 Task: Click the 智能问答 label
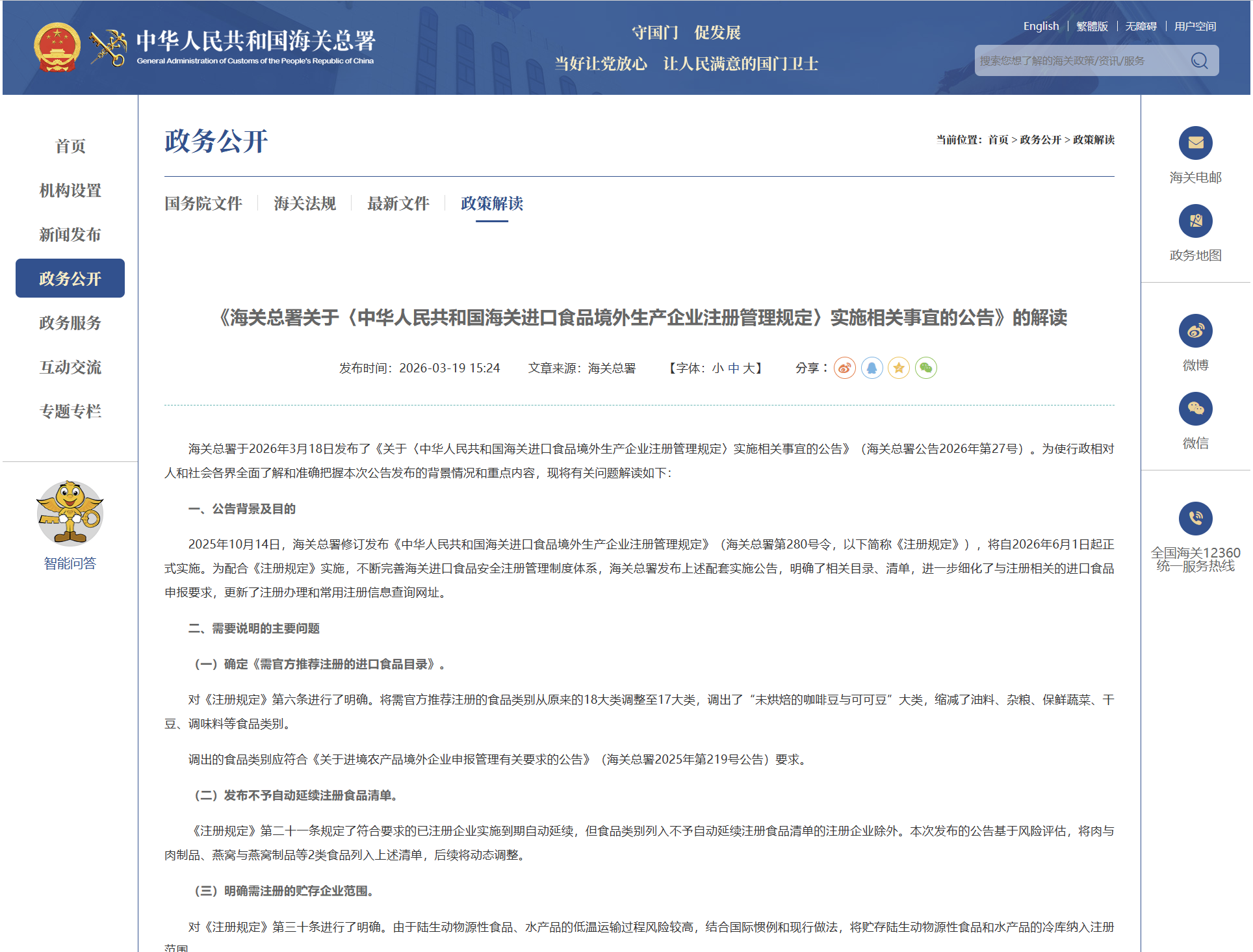tap(70, 563)
